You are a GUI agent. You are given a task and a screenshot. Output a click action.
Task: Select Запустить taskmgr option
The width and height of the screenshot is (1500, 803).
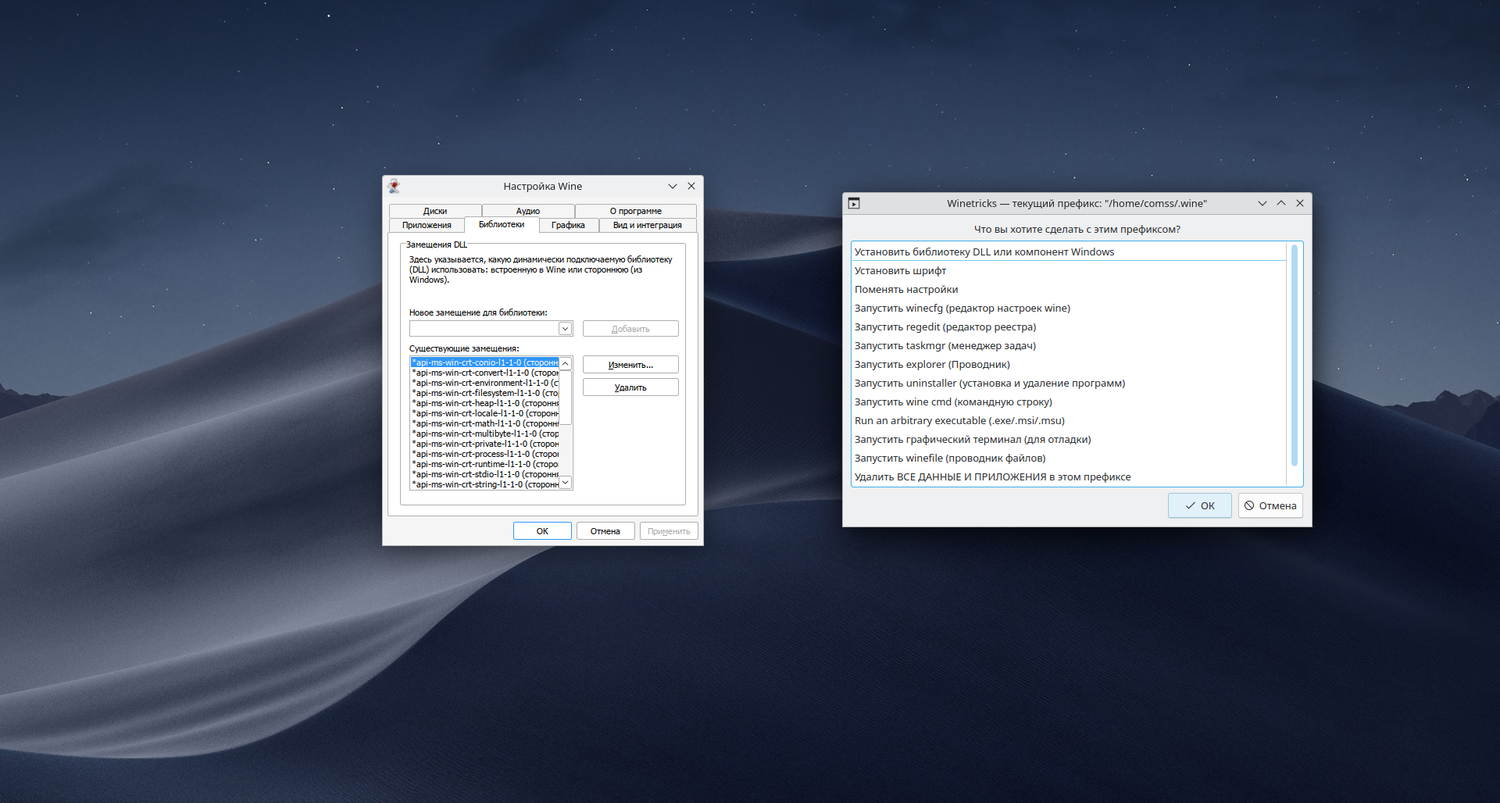(x=1069, y=346)
